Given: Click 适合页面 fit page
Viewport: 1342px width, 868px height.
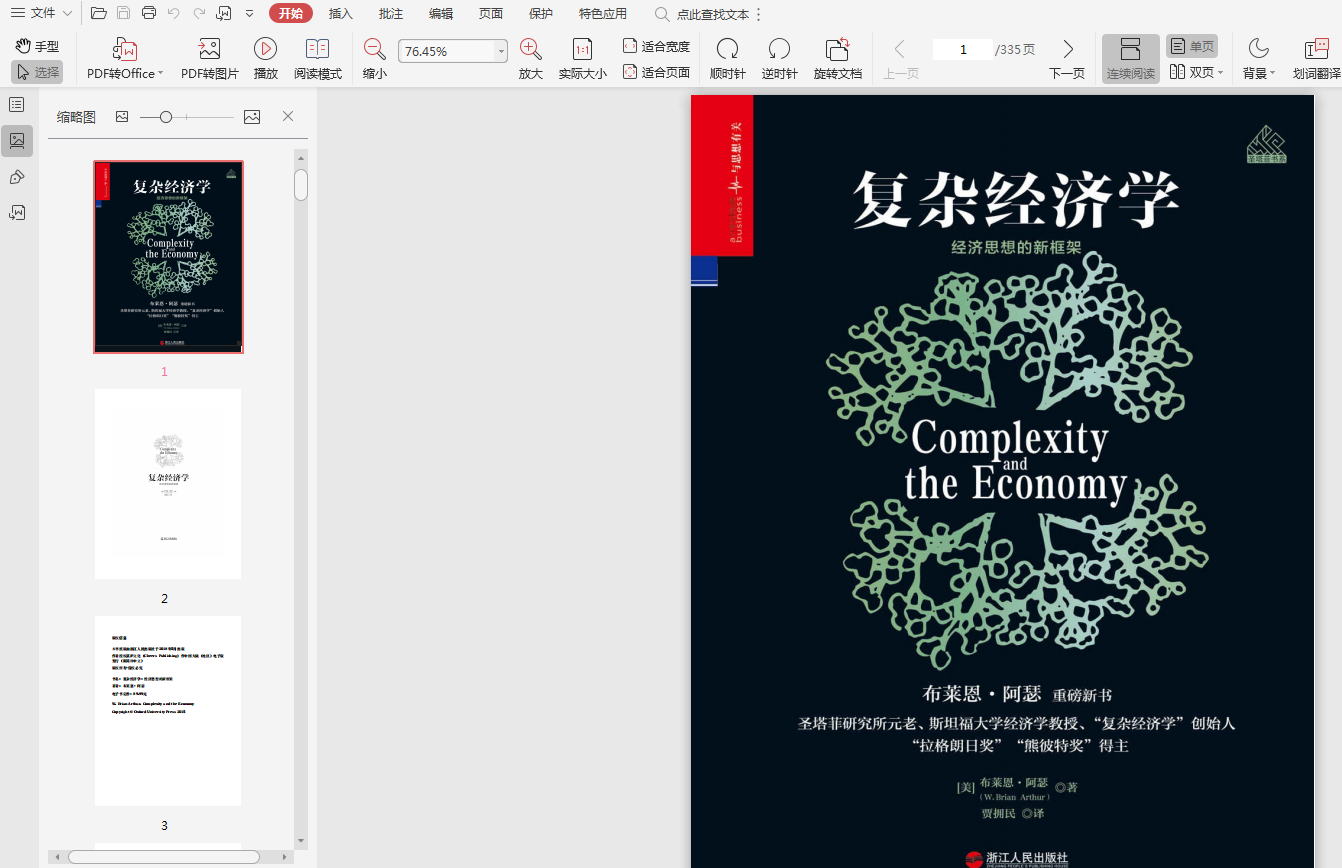Looking at the screenshot, I should point(656,72).
